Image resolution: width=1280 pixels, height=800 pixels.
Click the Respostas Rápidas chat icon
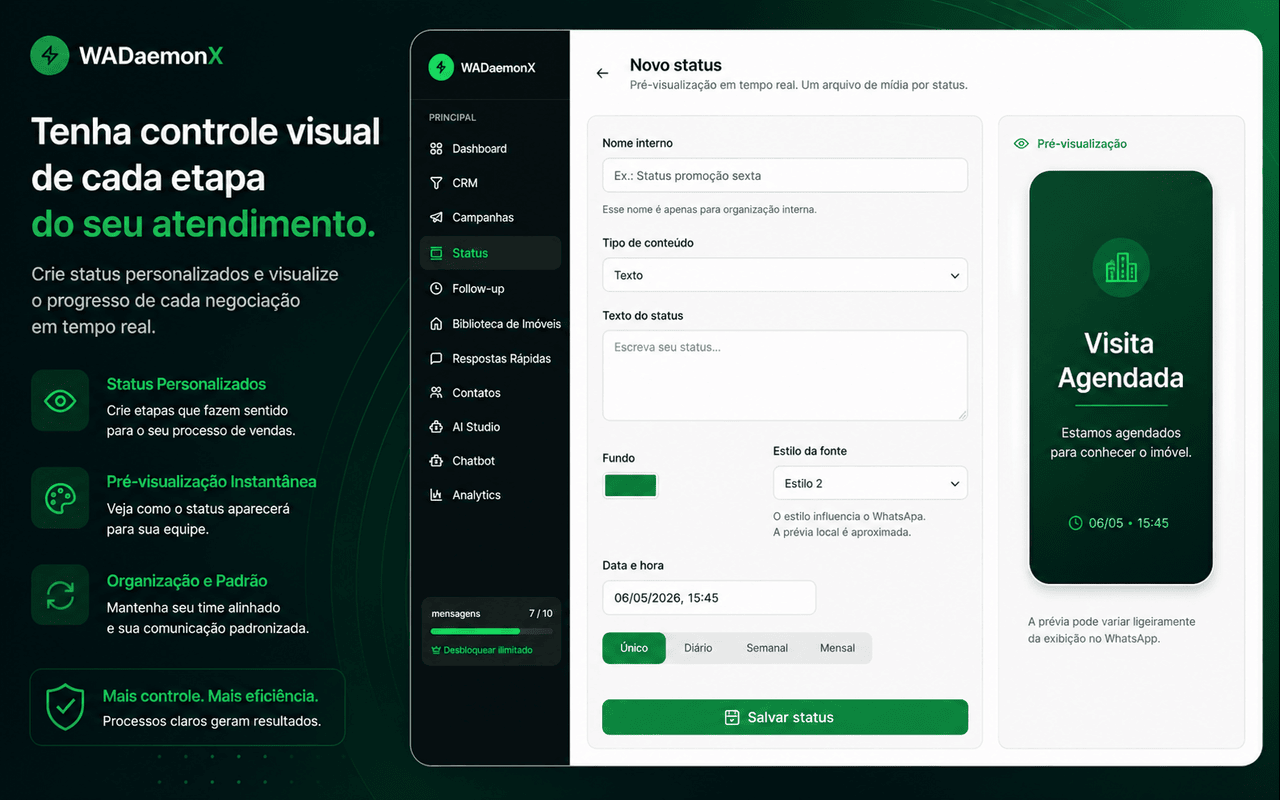[x=436, y=359]
